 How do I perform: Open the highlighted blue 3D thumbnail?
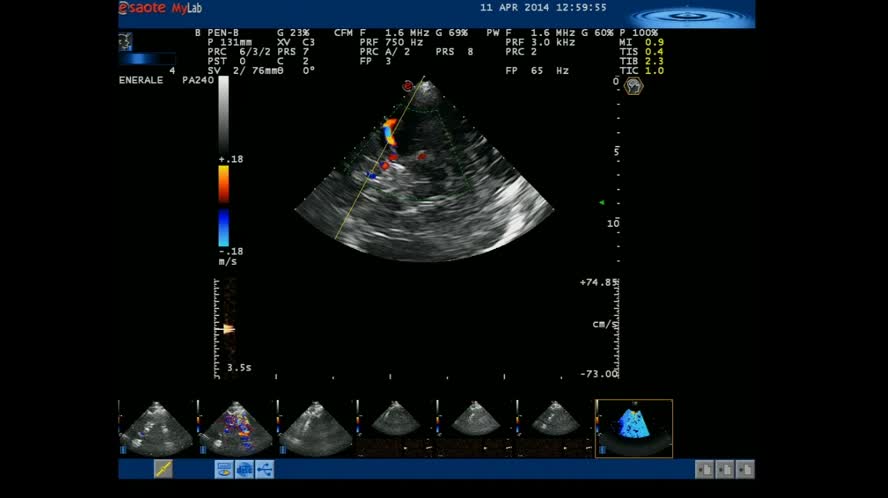[634, 428]
